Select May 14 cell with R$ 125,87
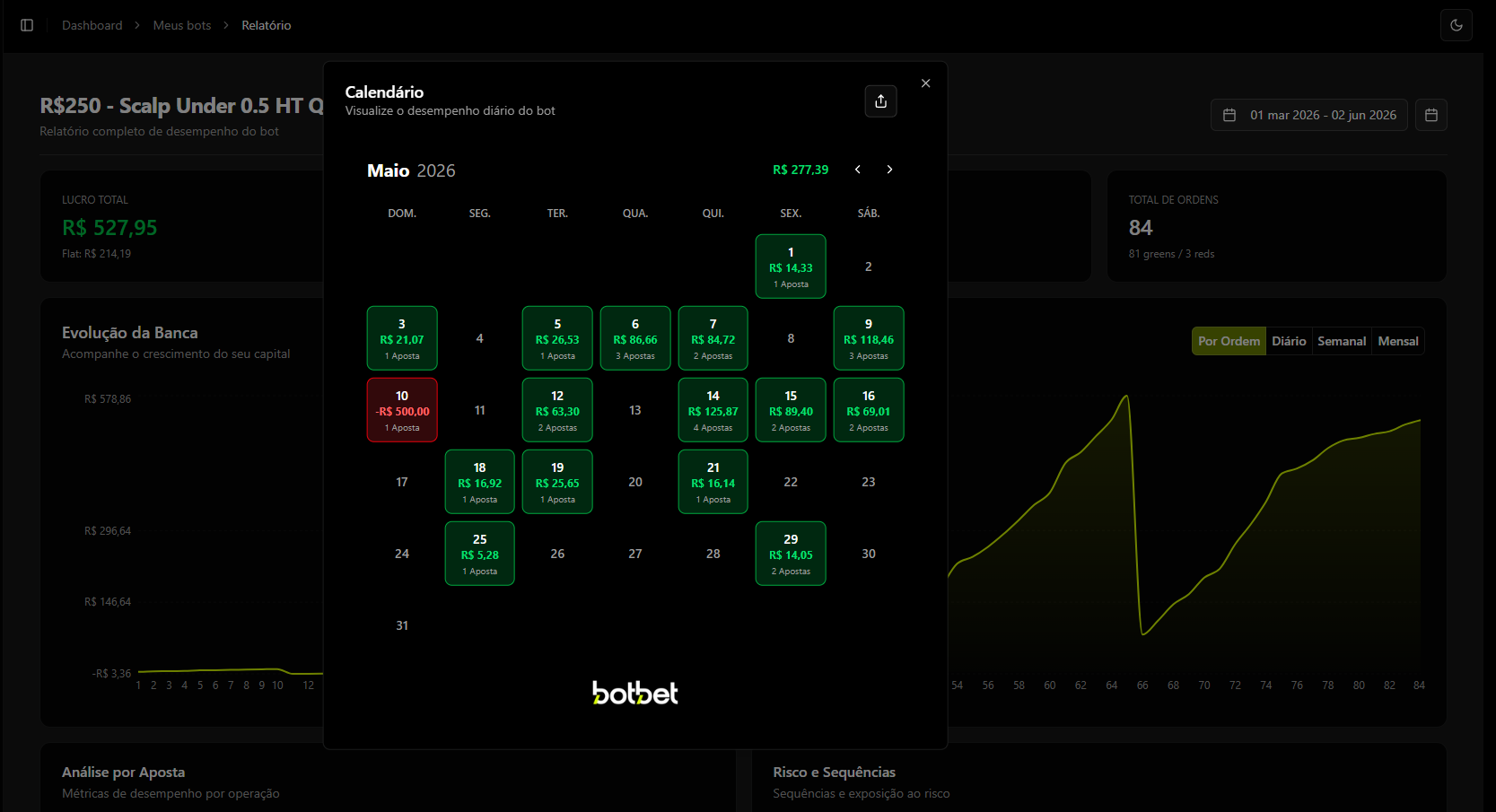Image resolution: width=1496 pixels, height=812 pixels. coord(713,410)
